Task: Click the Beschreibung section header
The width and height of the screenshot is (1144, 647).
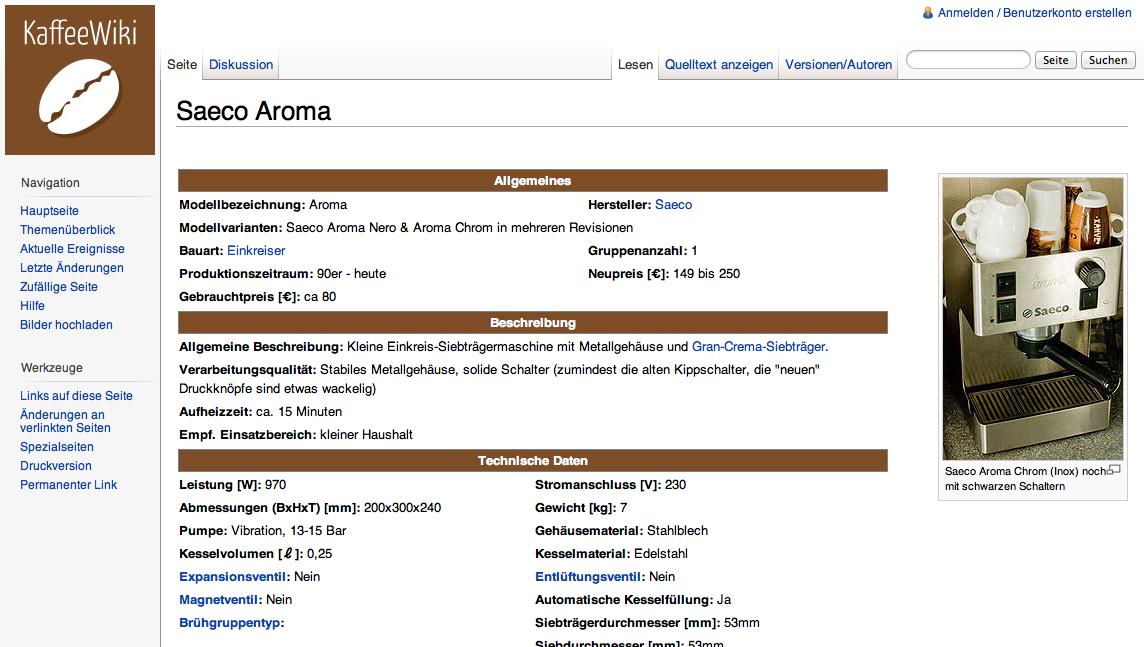Action: [533, 322]
